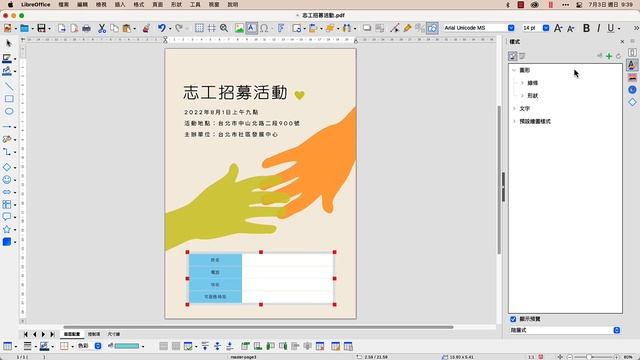This screenshot has height=360, width=640.
Task: Pick the Callouts speech bubble tool
Action: click(7, 217)
